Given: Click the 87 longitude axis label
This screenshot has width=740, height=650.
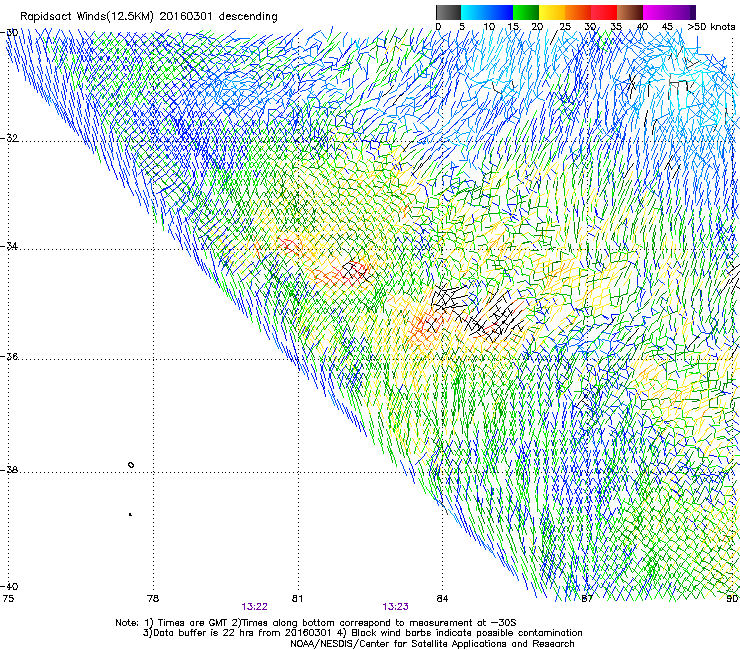Looking at the screenshot, I should pos(587,599).
